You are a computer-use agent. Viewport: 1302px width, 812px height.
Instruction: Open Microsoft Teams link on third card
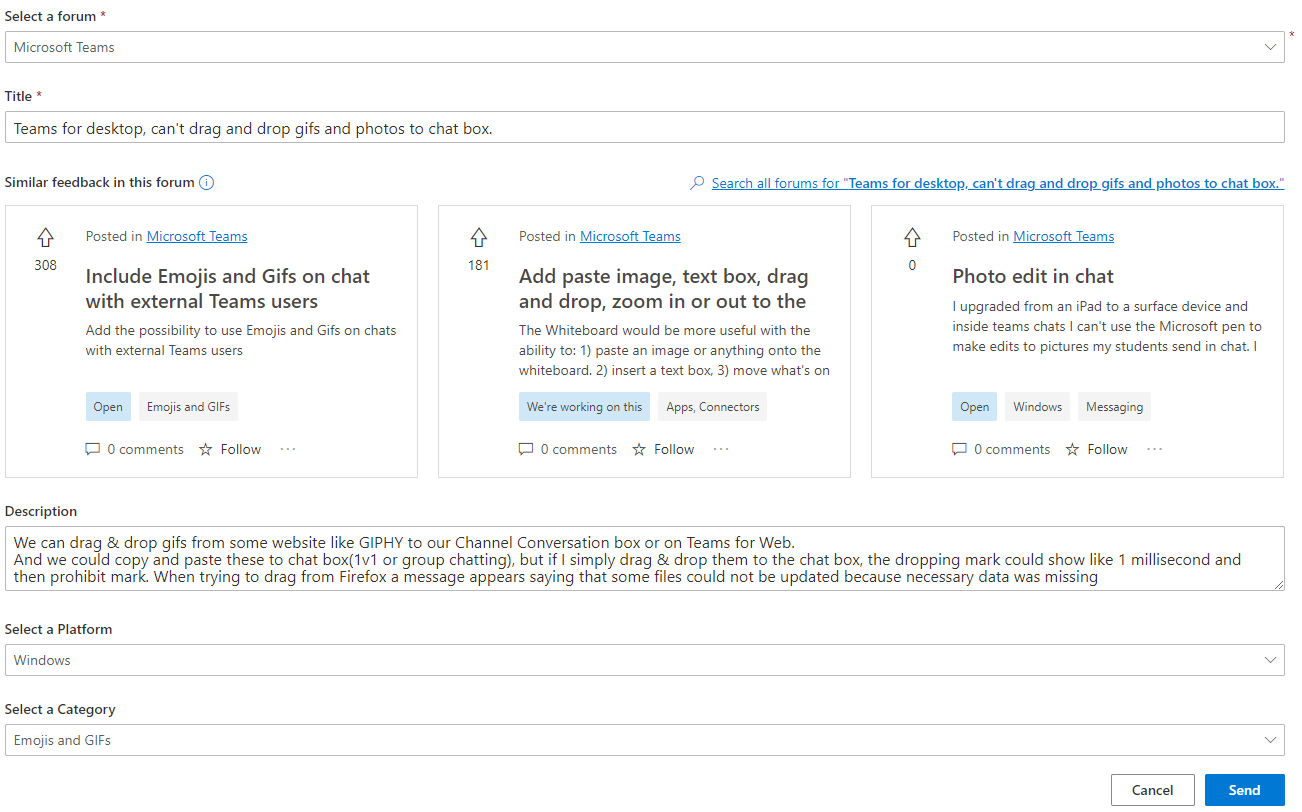point(1063,236)
